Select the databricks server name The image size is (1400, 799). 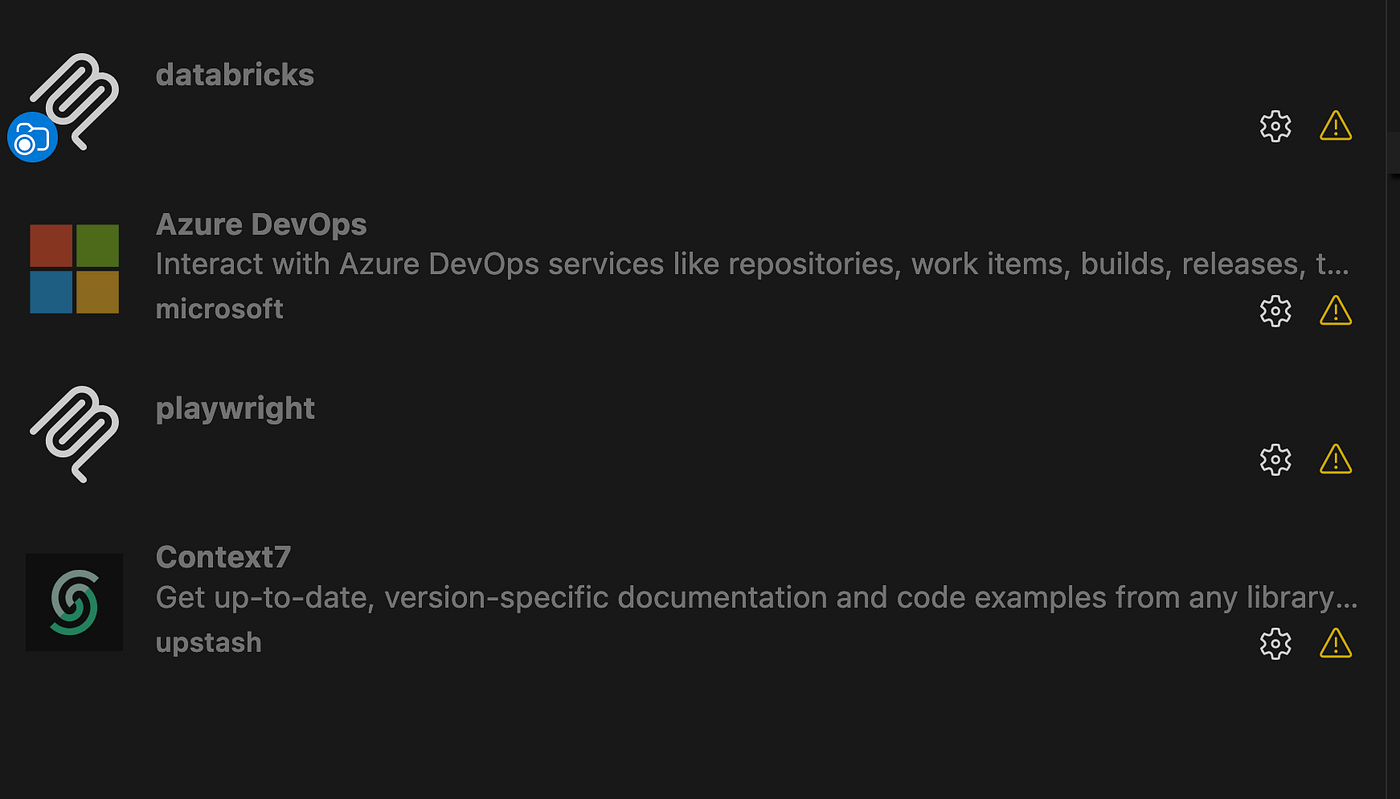(x=234, y=74)
